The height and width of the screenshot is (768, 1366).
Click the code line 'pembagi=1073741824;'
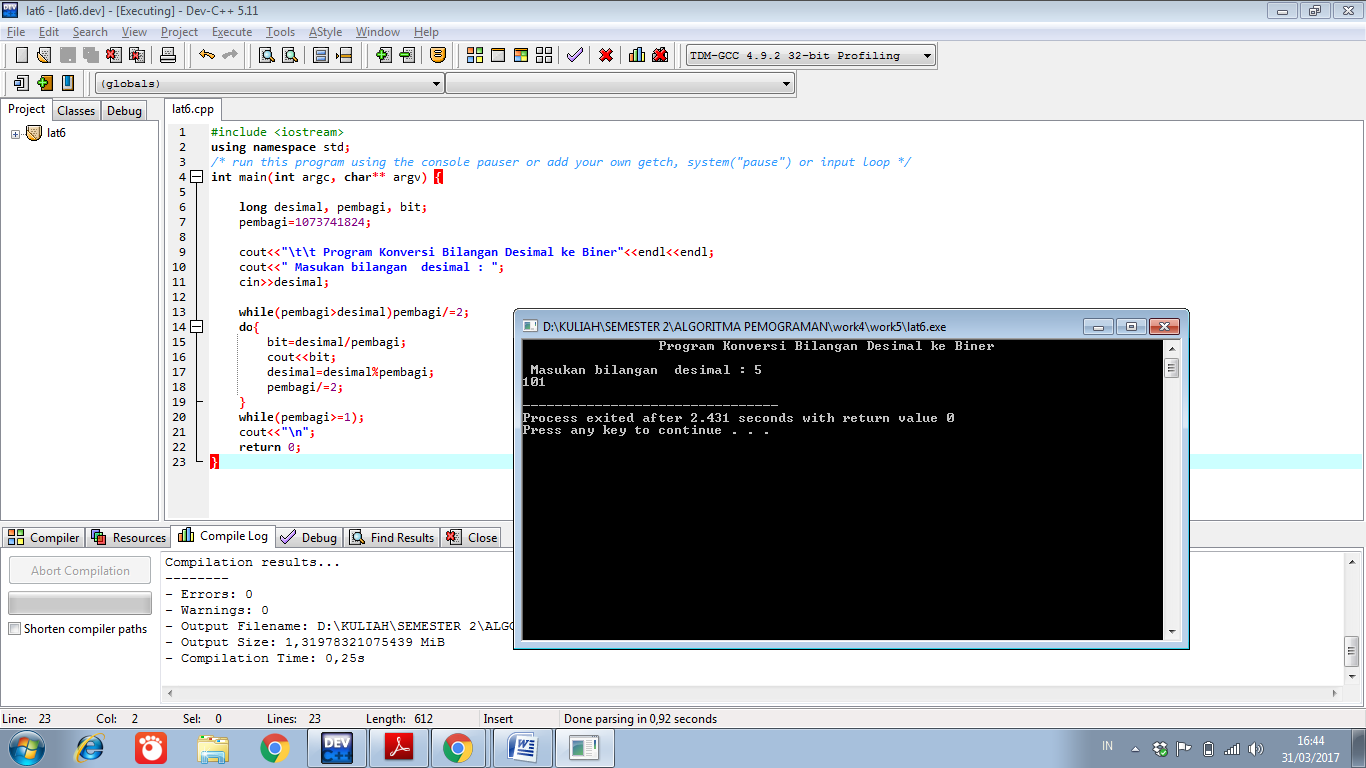pyautogui.click(x=305, y=222)
